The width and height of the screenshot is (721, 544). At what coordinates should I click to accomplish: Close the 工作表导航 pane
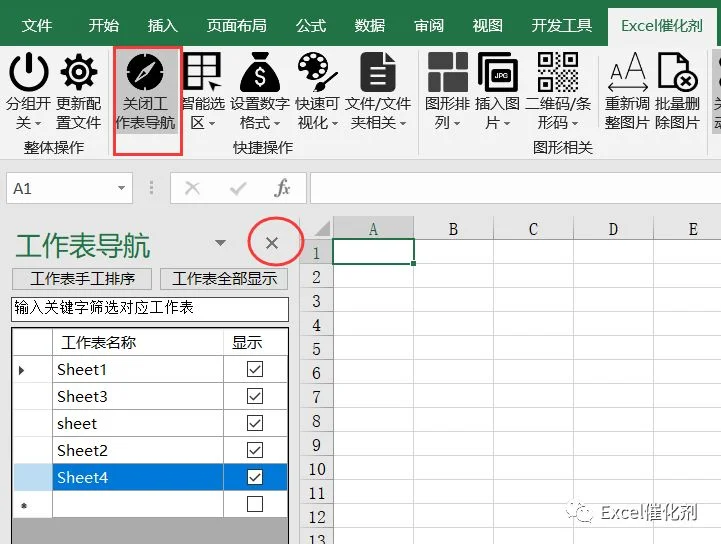[x=272, y=243]
